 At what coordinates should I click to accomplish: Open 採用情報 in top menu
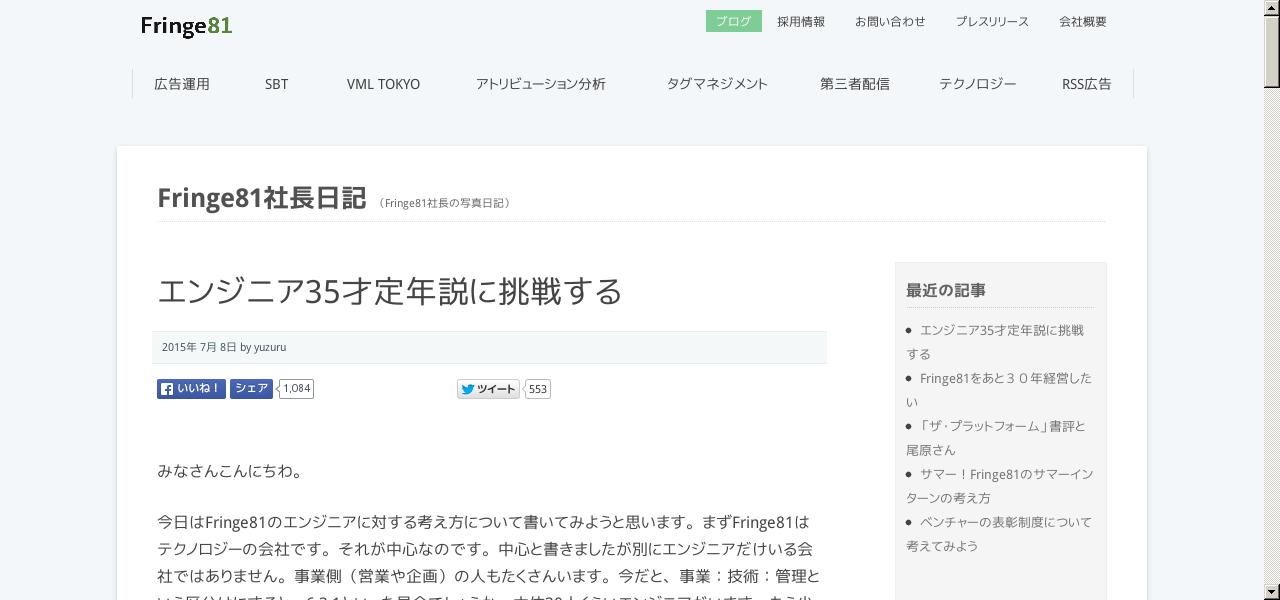801,21
